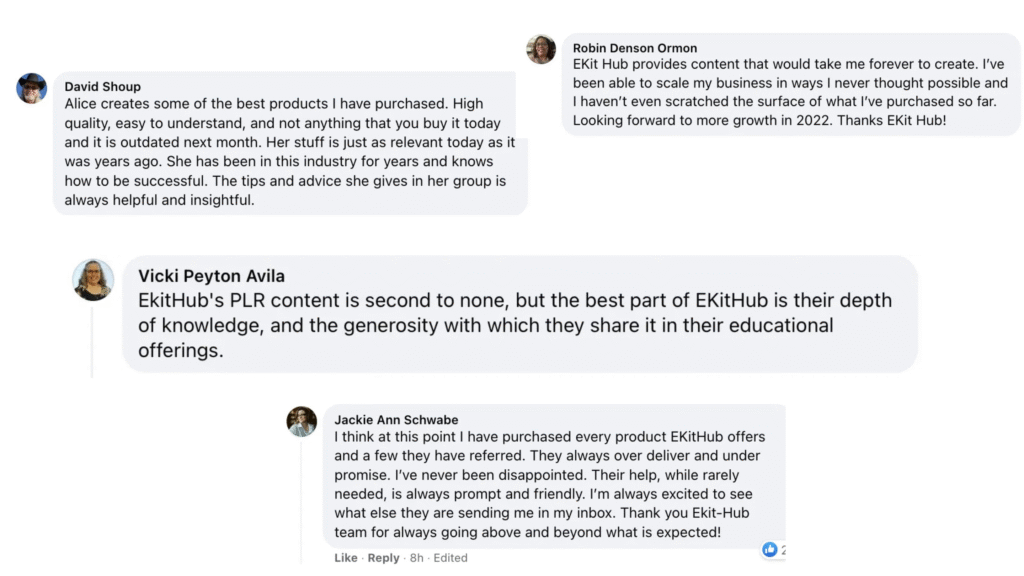Like Jackie Ann Schwabe's comment

(x=346, y=558)
